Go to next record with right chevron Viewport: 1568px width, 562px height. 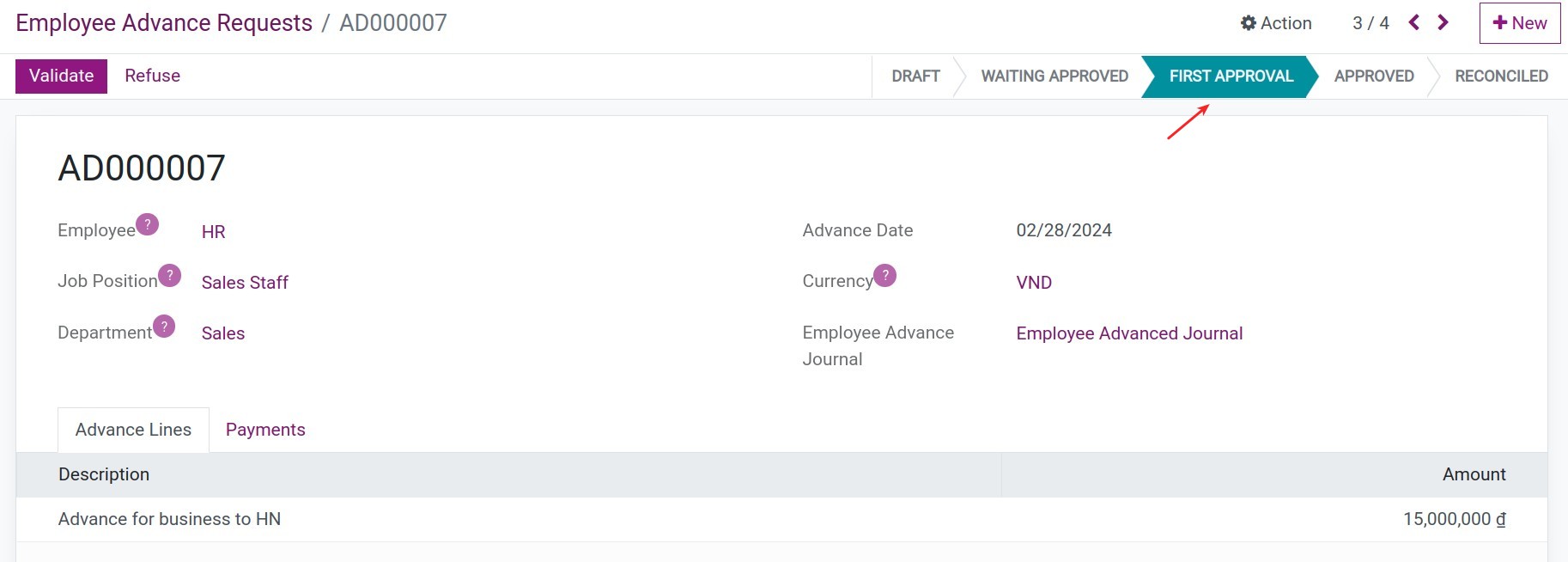[1443, 22]
